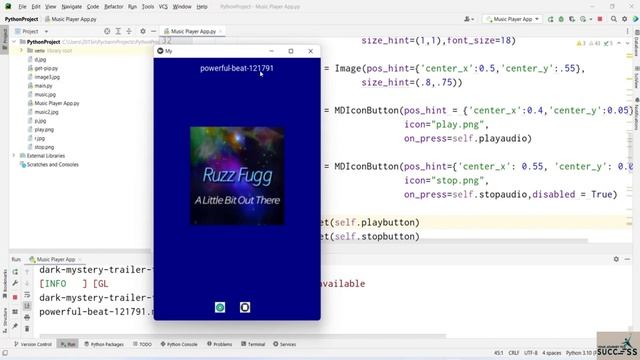
Task: Open Search Everywhere magnifier icon
Action: [x=613, y=19]
